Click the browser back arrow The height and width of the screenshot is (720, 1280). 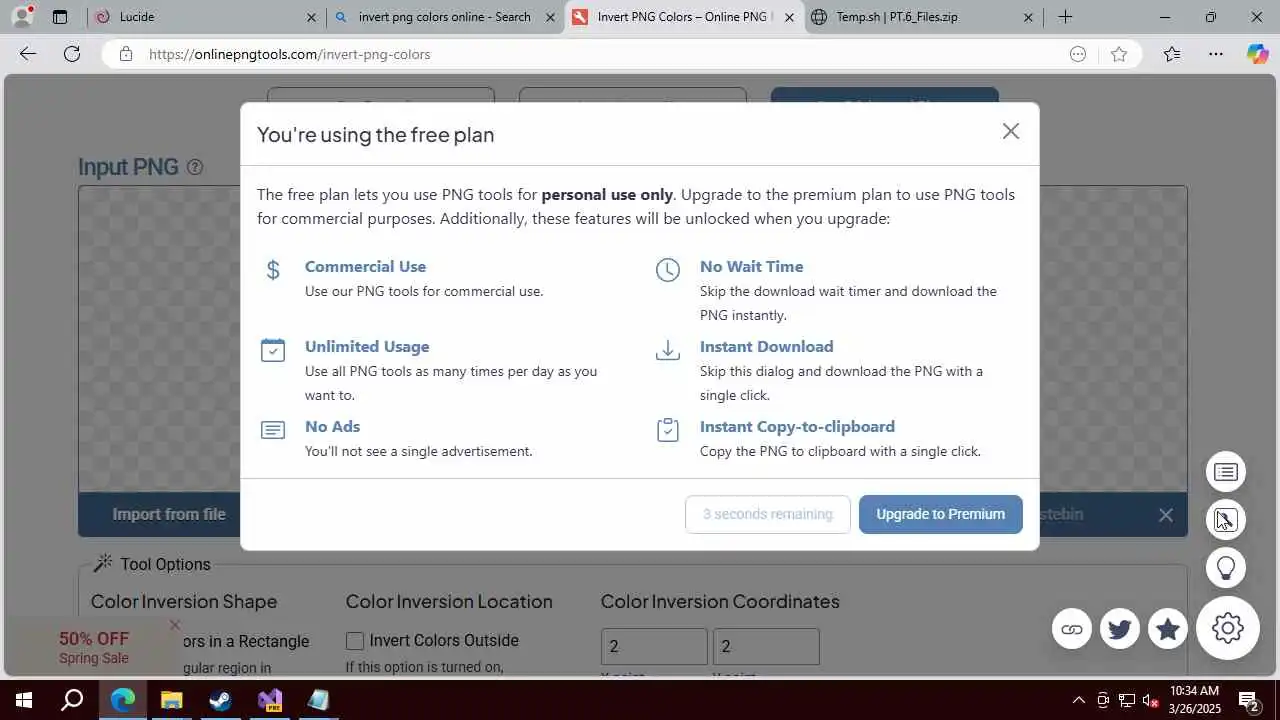tap(28, 54)
